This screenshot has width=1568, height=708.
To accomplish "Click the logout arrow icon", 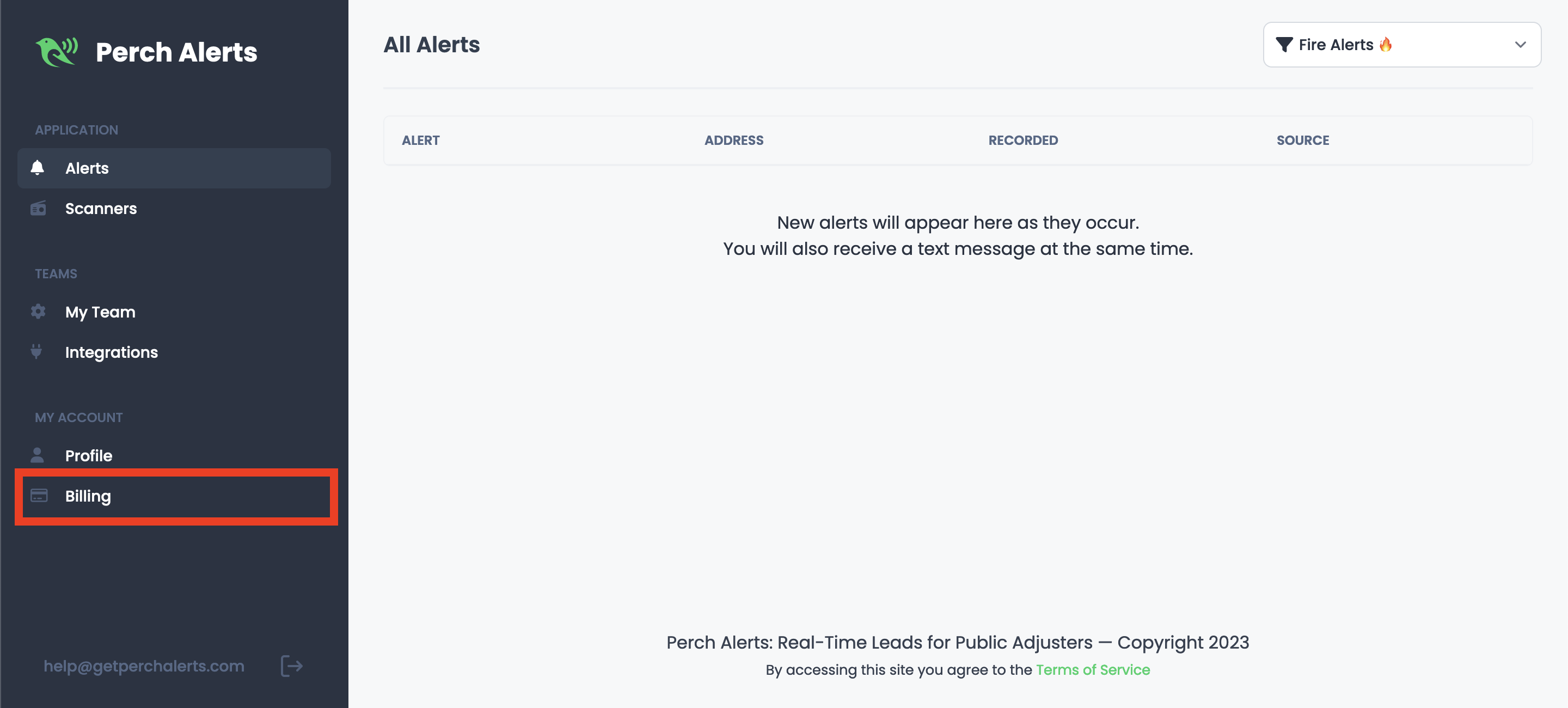I will coord(292,666).
